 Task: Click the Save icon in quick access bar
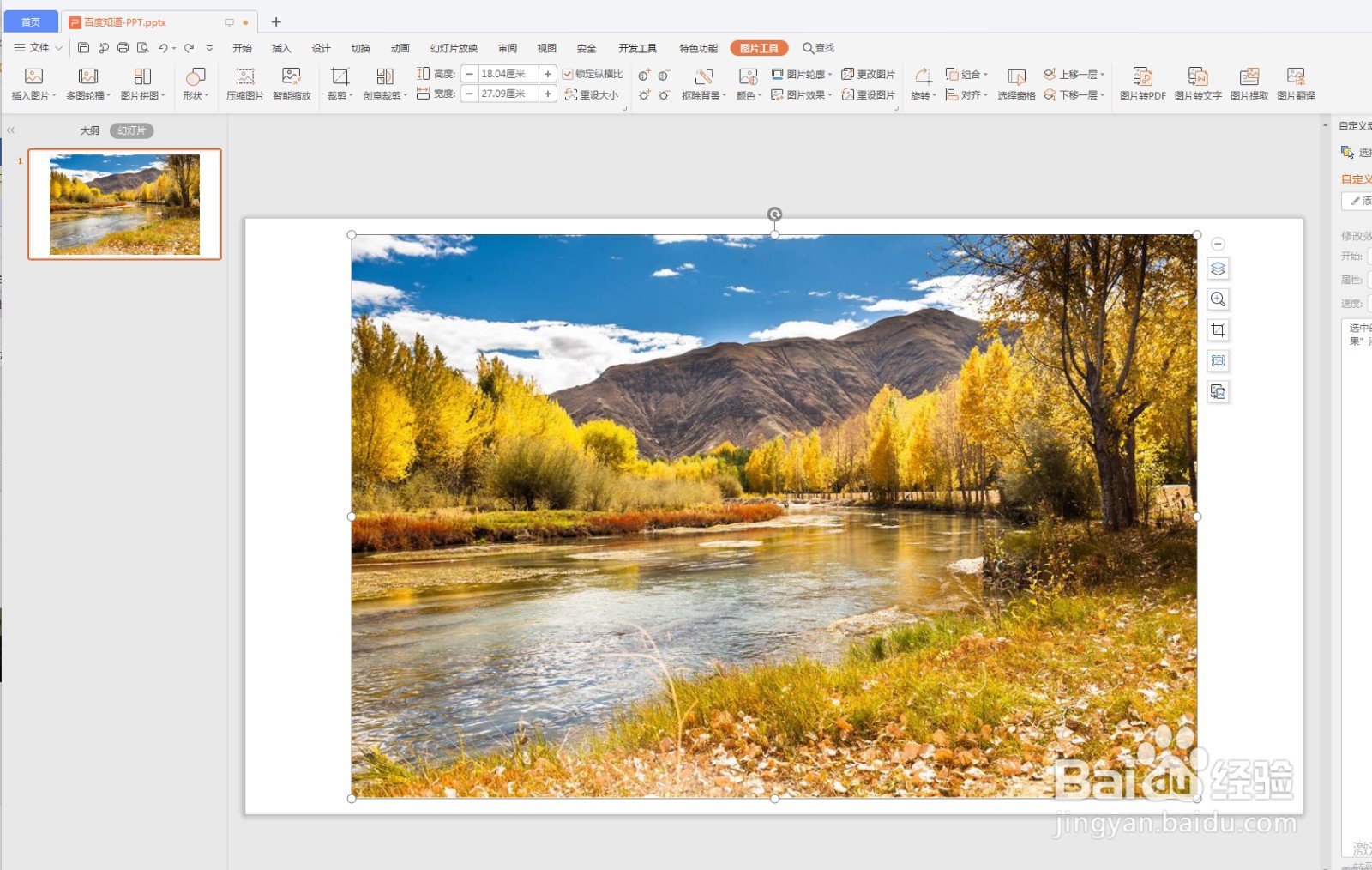(x=83, y=48)
